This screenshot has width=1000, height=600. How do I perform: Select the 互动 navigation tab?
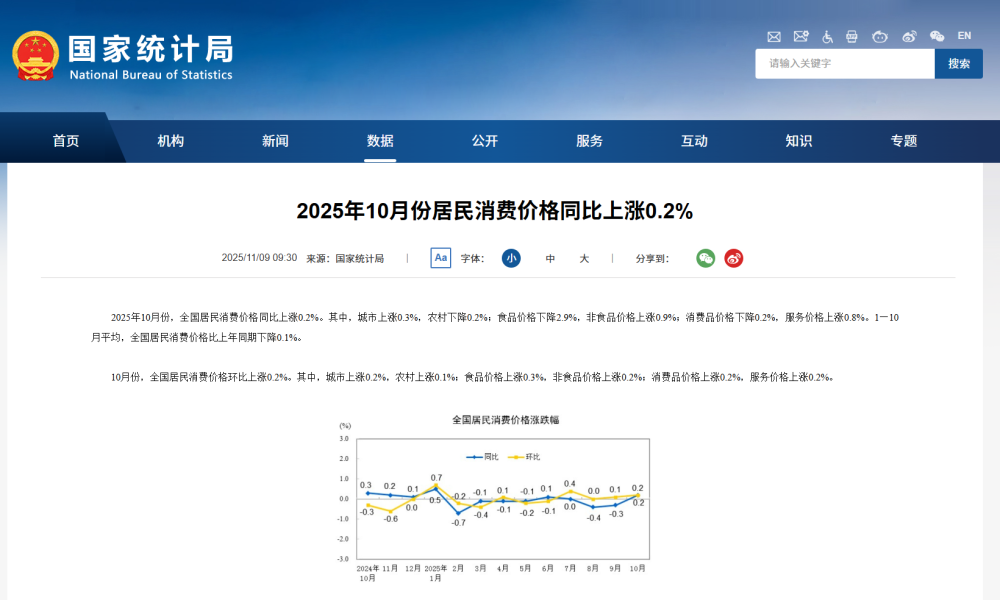coord(694,140)
